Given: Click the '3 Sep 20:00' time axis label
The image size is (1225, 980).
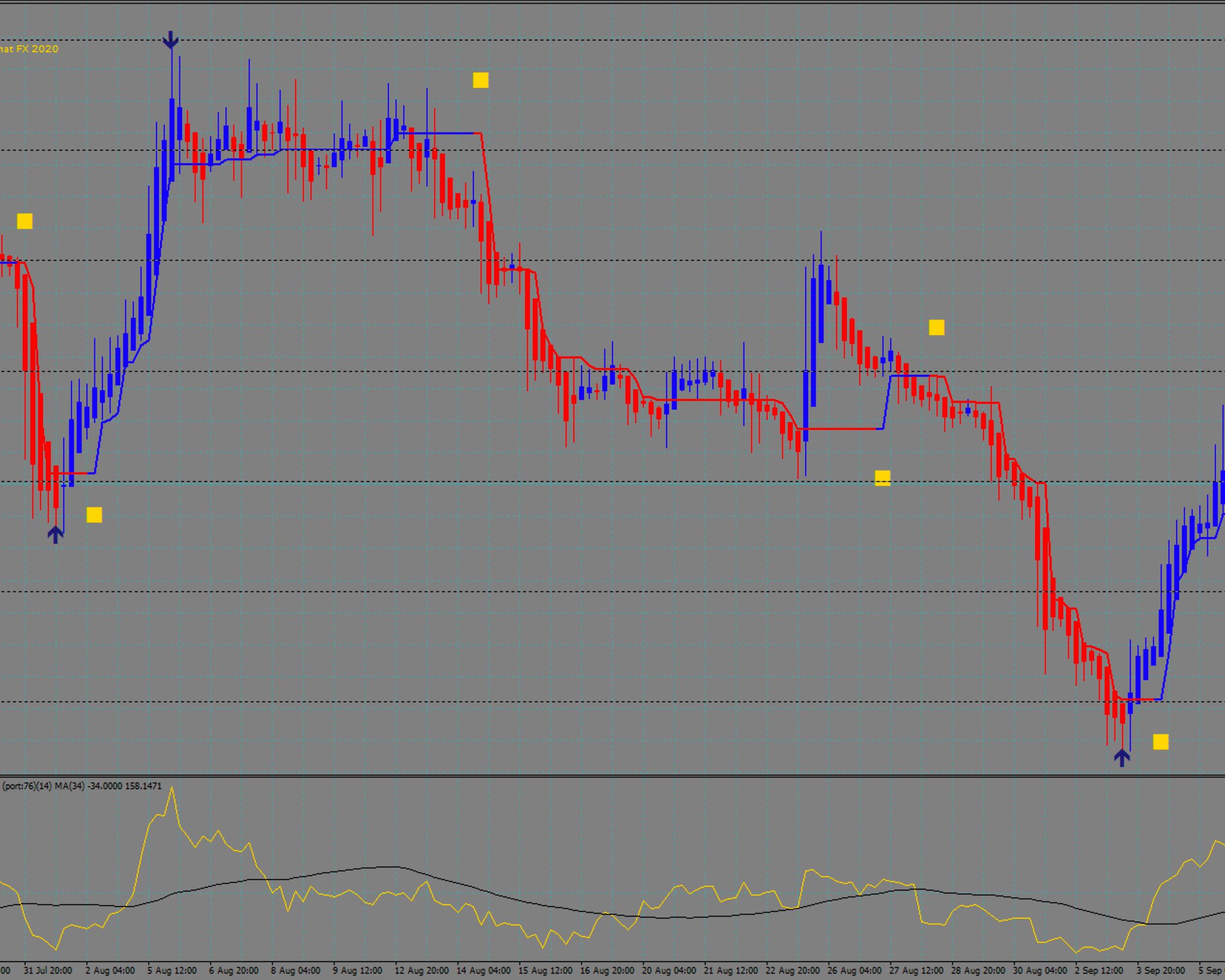Looking at the screenshot, I should click(1160, 970).
